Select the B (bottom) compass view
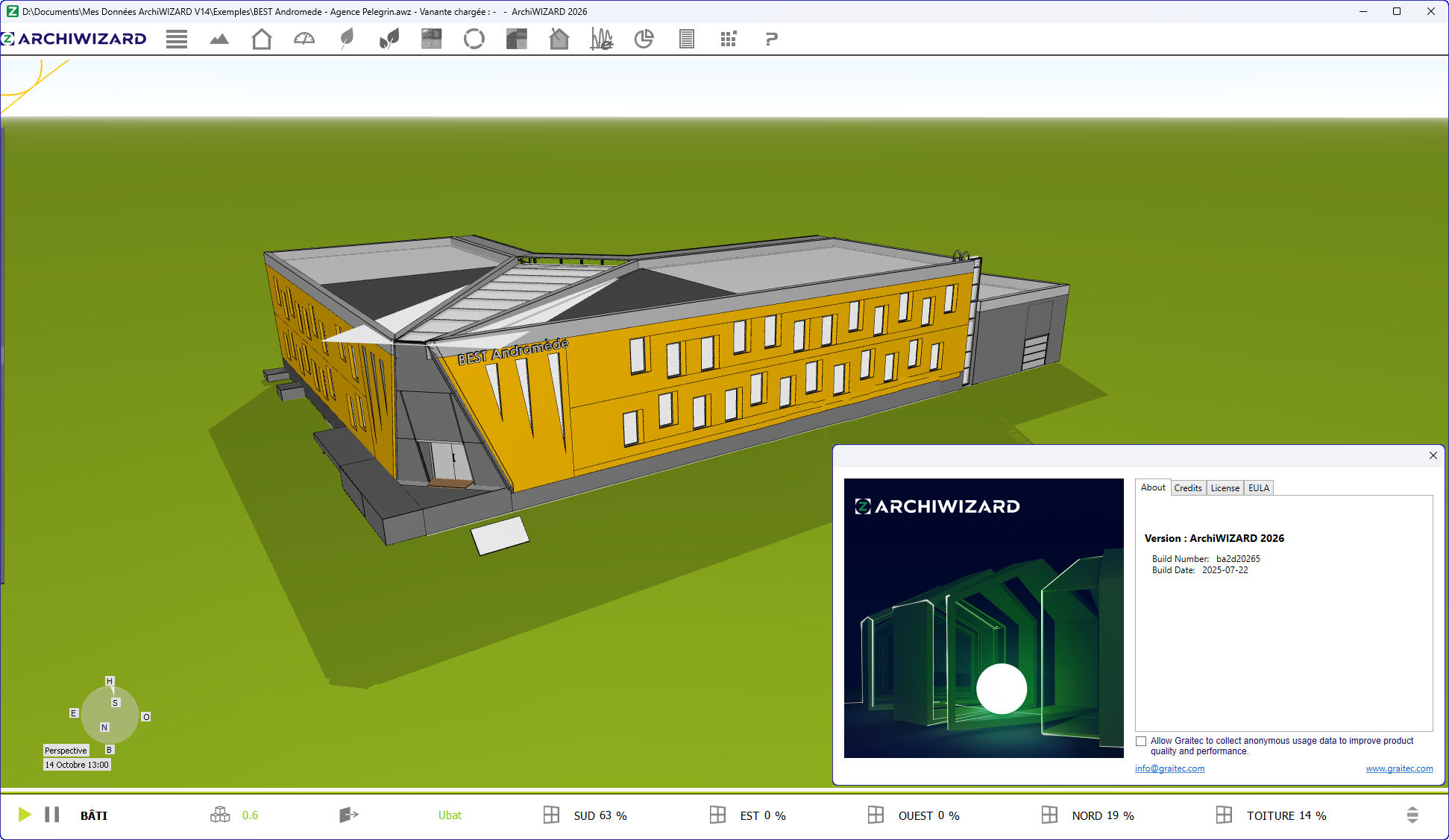The width and height of the screenshot is (1449, 840). 110,750
